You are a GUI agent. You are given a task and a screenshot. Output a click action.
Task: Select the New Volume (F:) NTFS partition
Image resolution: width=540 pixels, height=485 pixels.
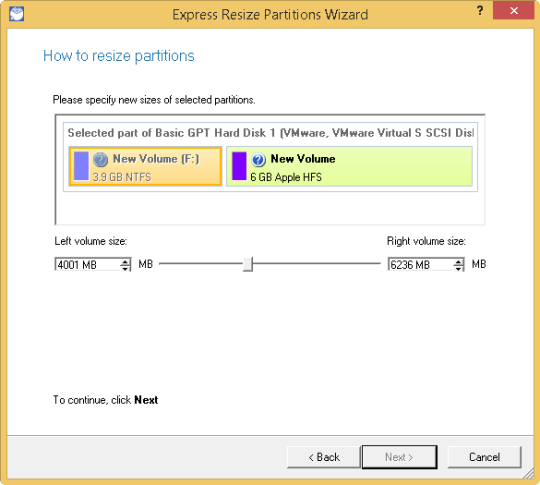[145, 166]
